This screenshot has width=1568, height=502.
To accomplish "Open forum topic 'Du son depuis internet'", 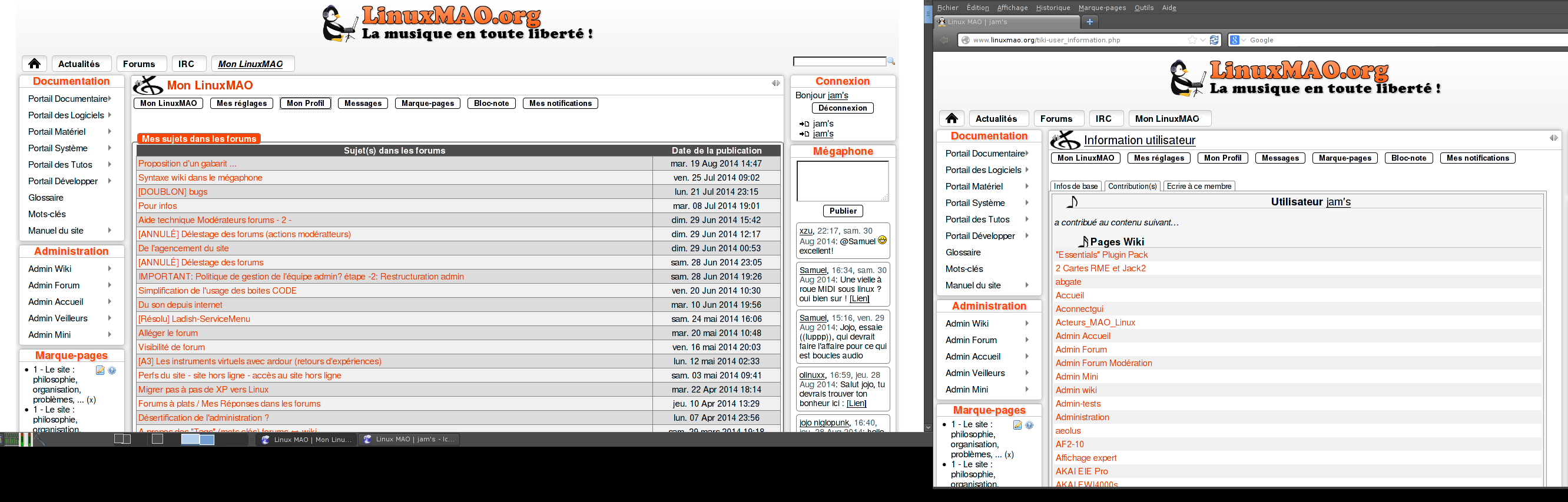I will pos(180,305).
